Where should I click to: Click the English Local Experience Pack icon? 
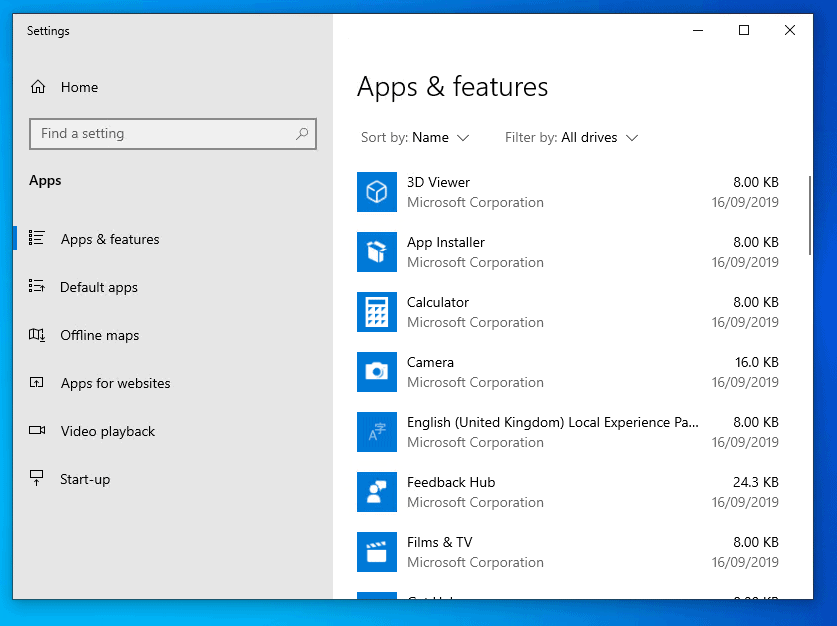tap(376, 432)
